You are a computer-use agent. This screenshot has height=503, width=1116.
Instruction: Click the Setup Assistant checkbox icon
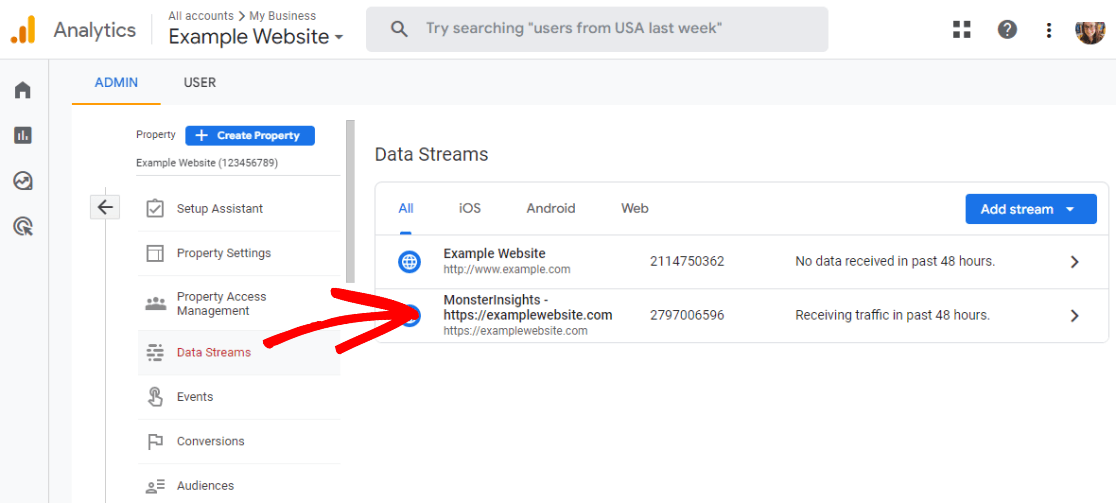tap(154, 208)
